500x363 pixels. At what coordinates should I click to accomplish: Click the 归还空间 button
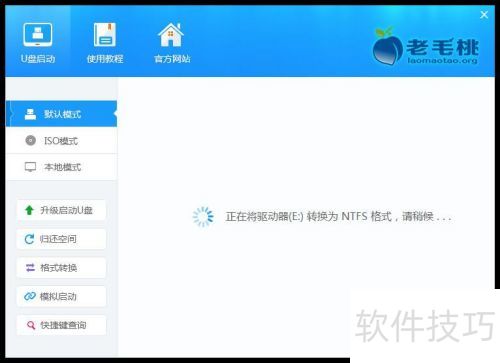[61, 239]
